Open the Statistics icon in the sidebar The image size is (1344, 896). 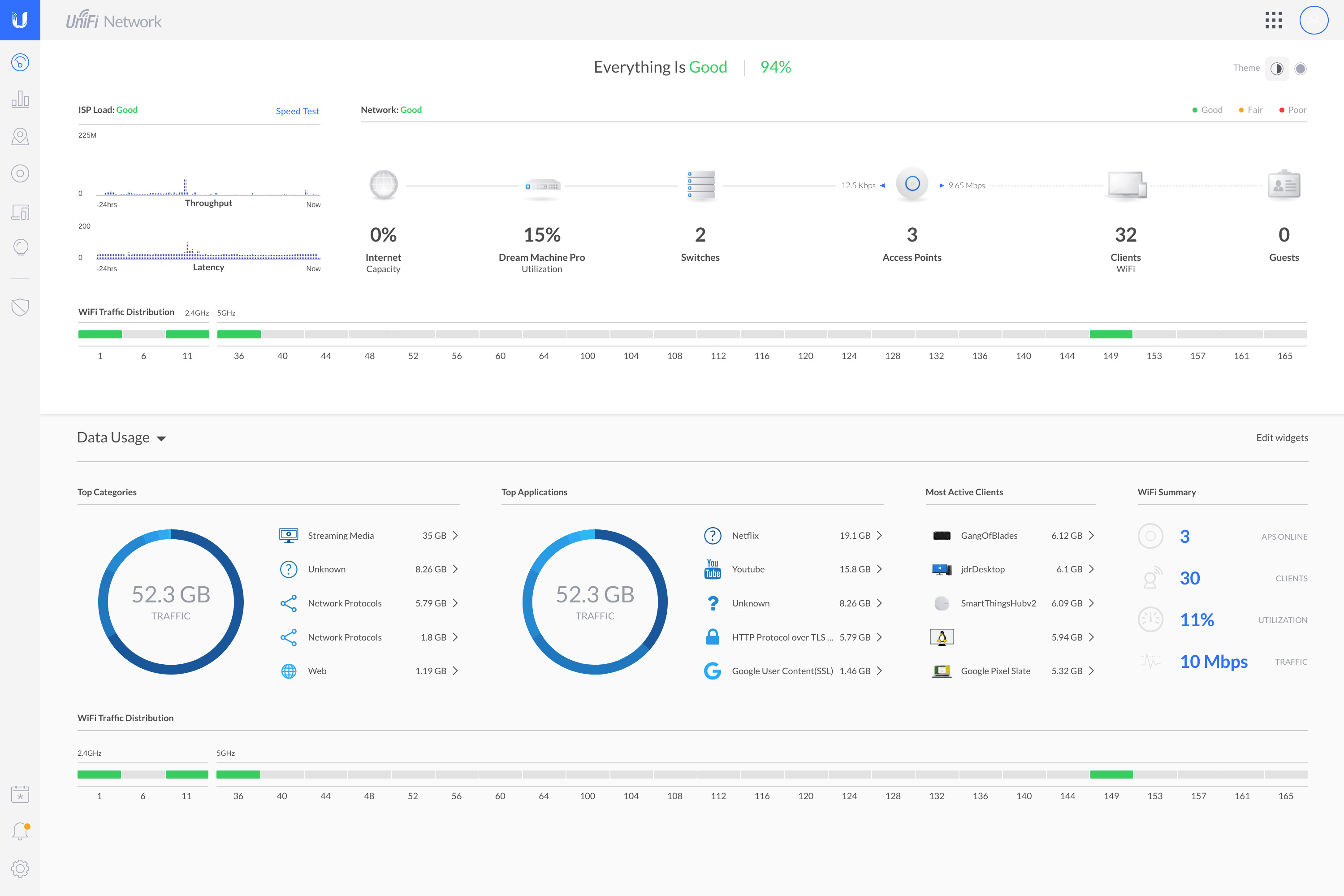click(20, 100)
